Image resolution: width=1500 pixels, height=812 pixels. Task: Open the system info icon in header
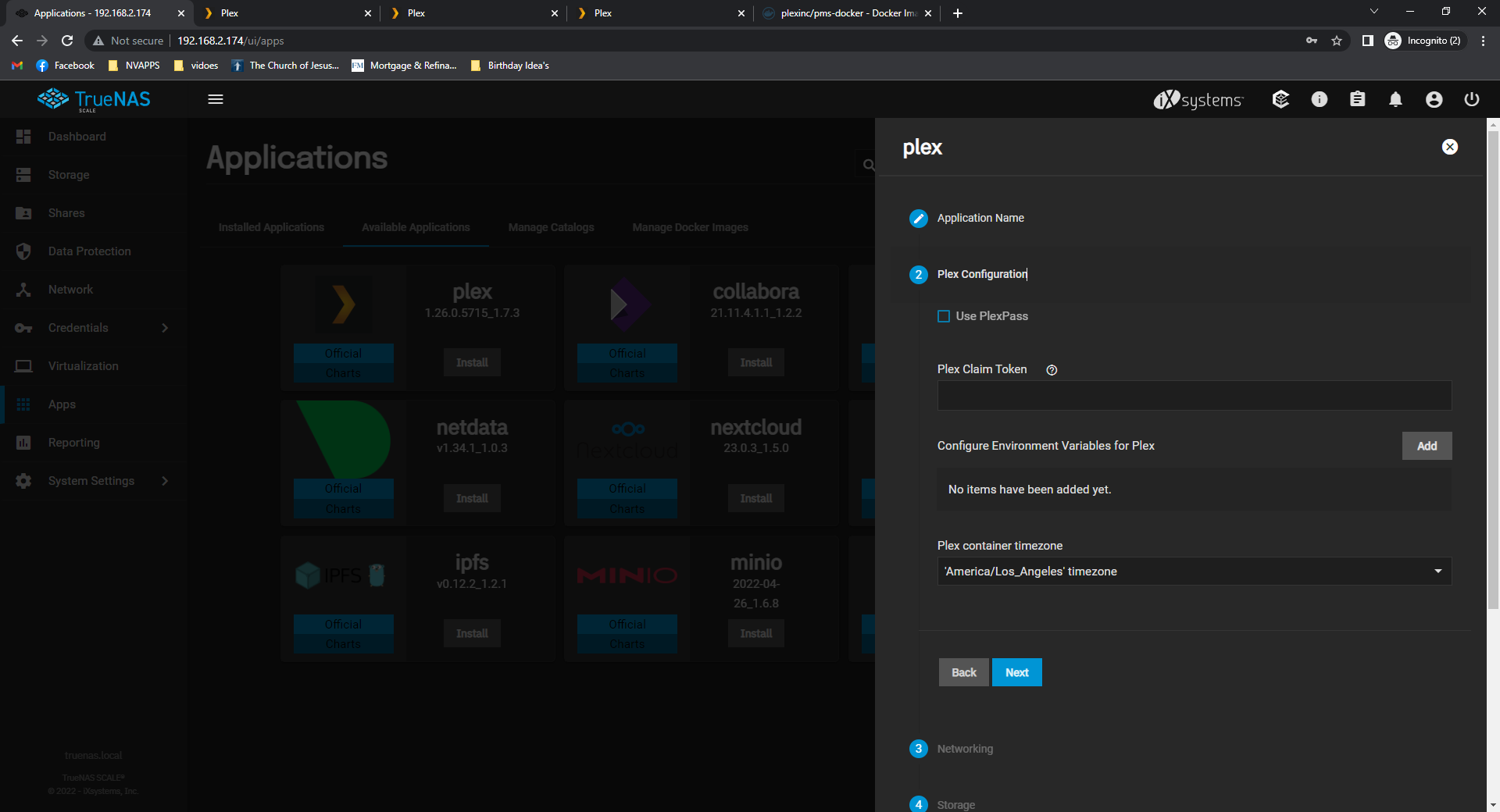click(1320, 99)
